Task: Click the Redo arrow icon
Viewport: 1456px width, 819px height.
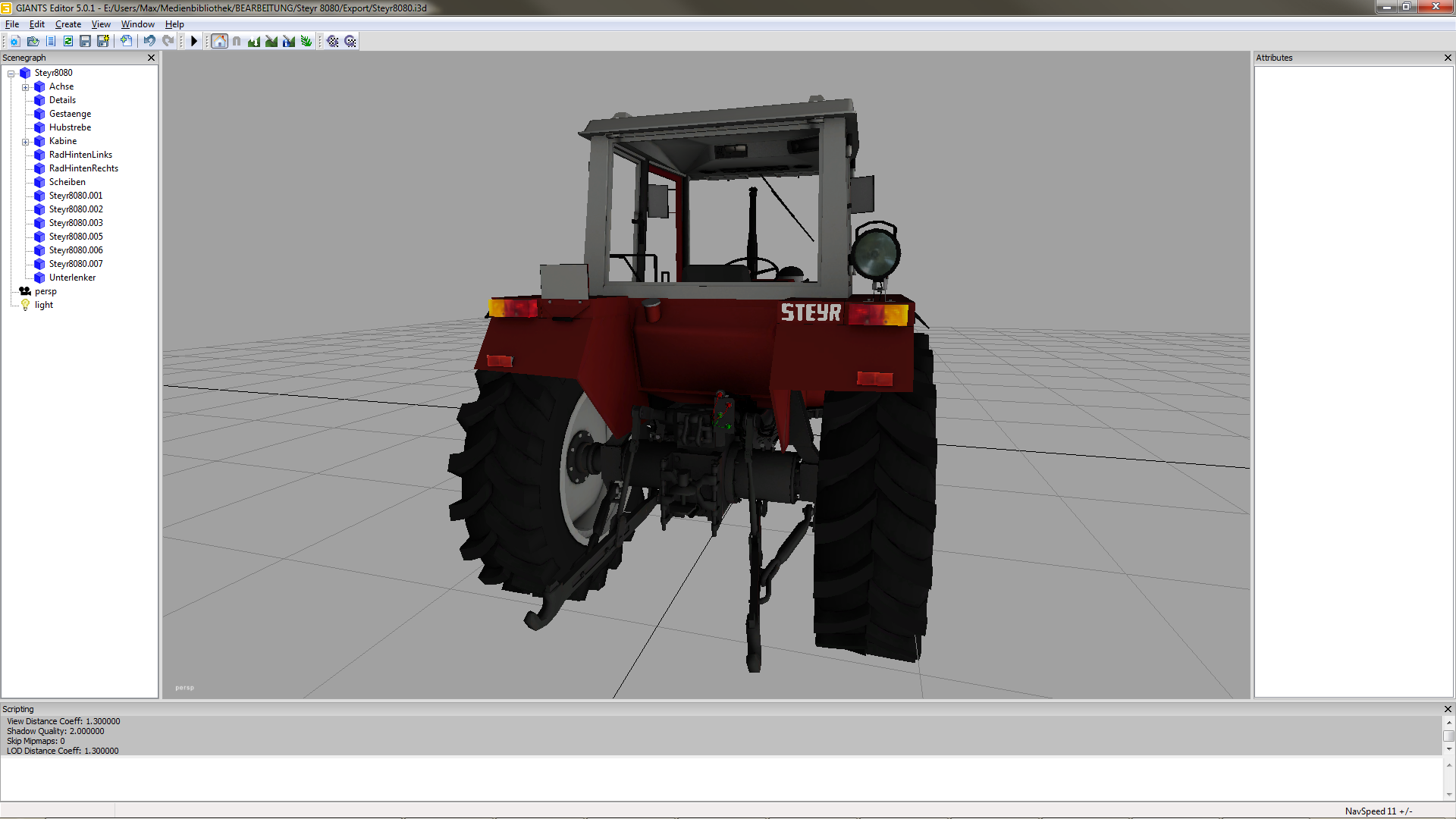Action: click(x=168, y=41)
